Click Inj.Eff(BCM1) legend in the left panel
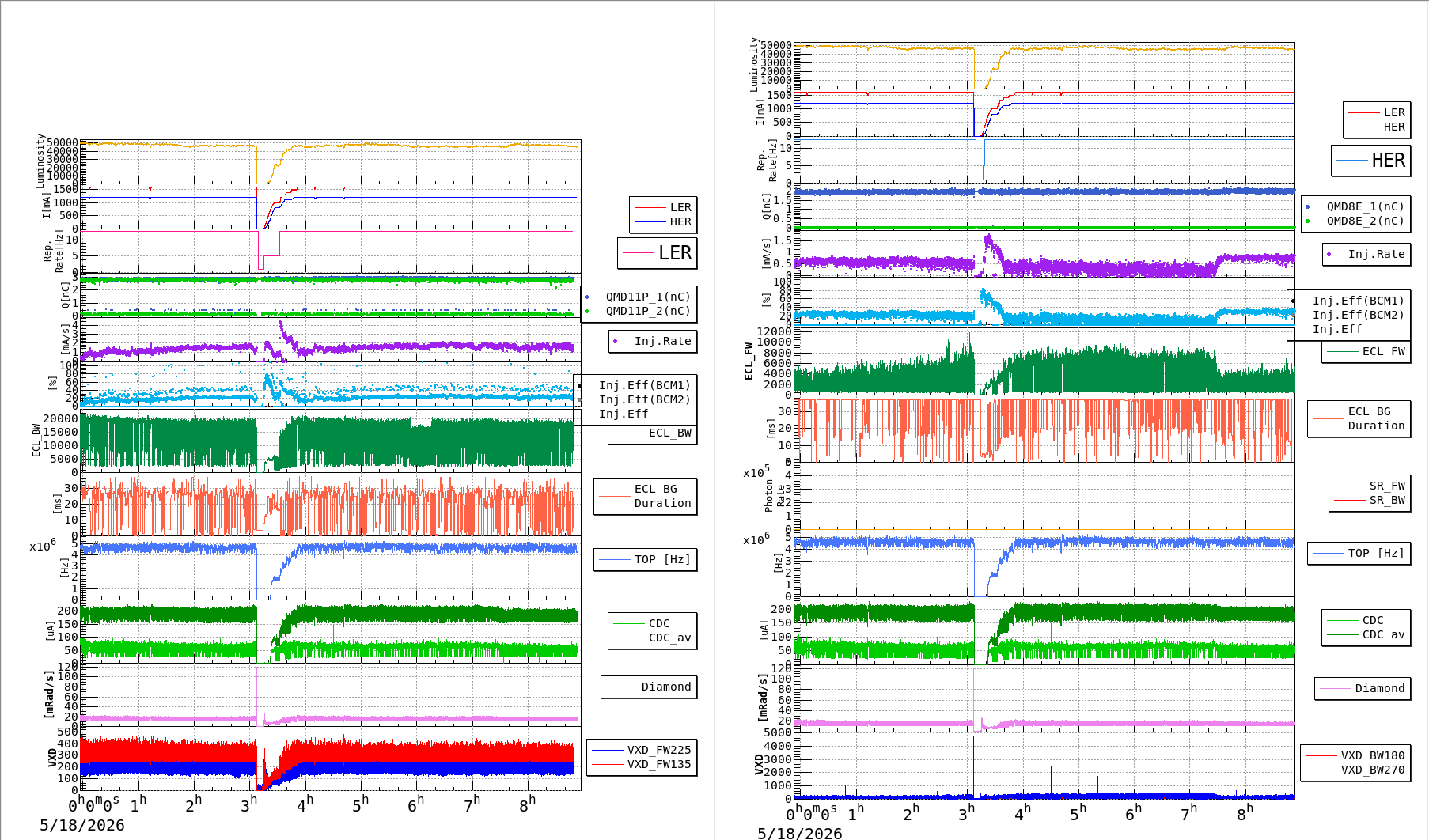 pos(644,385)
